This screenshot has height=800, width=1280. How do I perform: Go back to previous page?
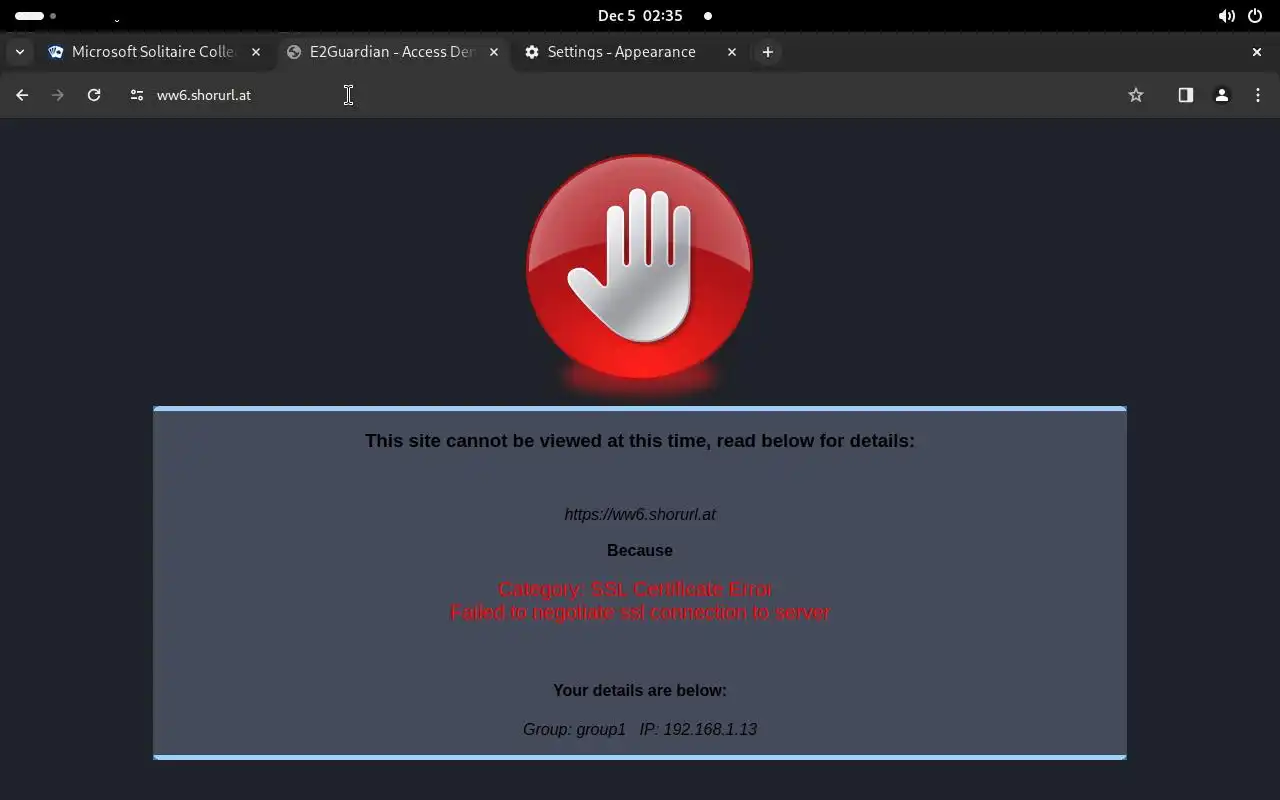click(x=22, y=95)
